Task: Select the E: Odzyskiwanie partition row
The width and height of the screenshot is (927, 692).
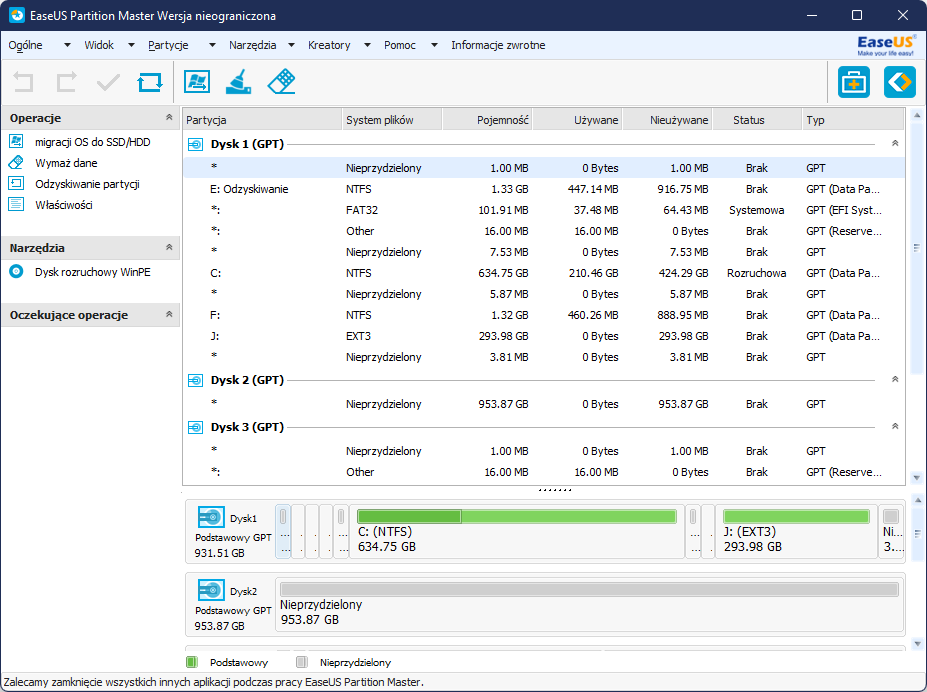Action: coord(543,189)
